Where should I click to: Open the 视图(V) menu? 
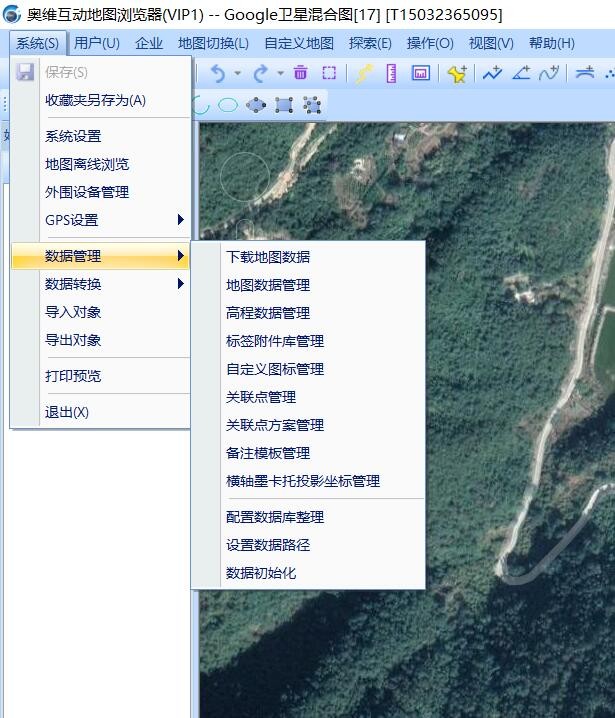(491, 44)
